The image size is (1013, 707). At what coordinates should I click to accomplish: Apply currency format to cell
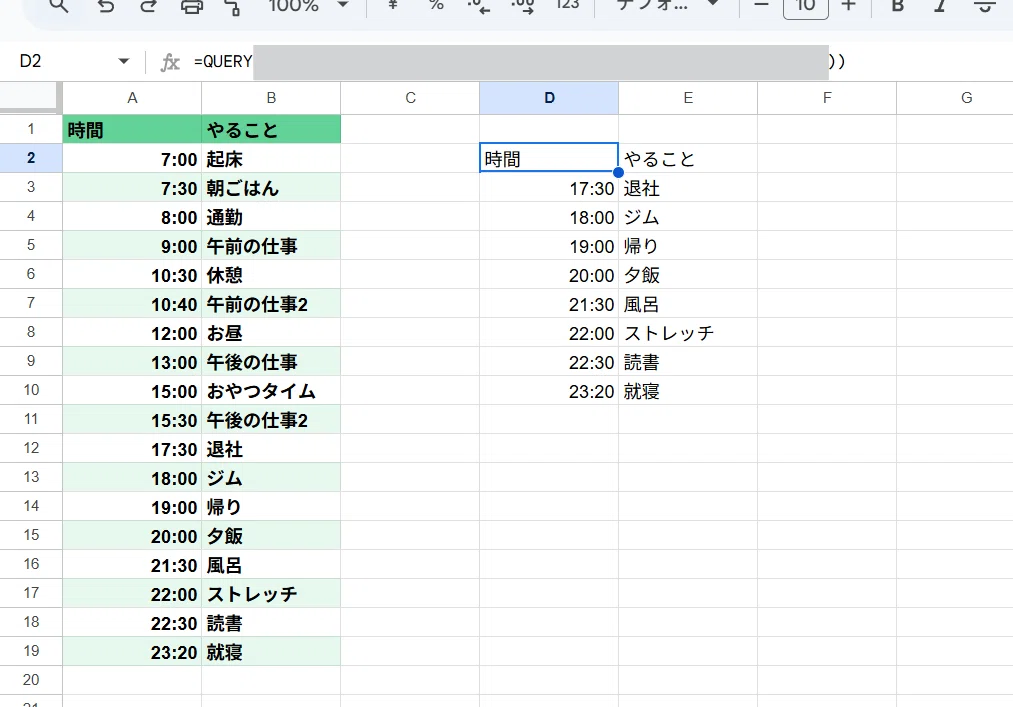[392, 5]
